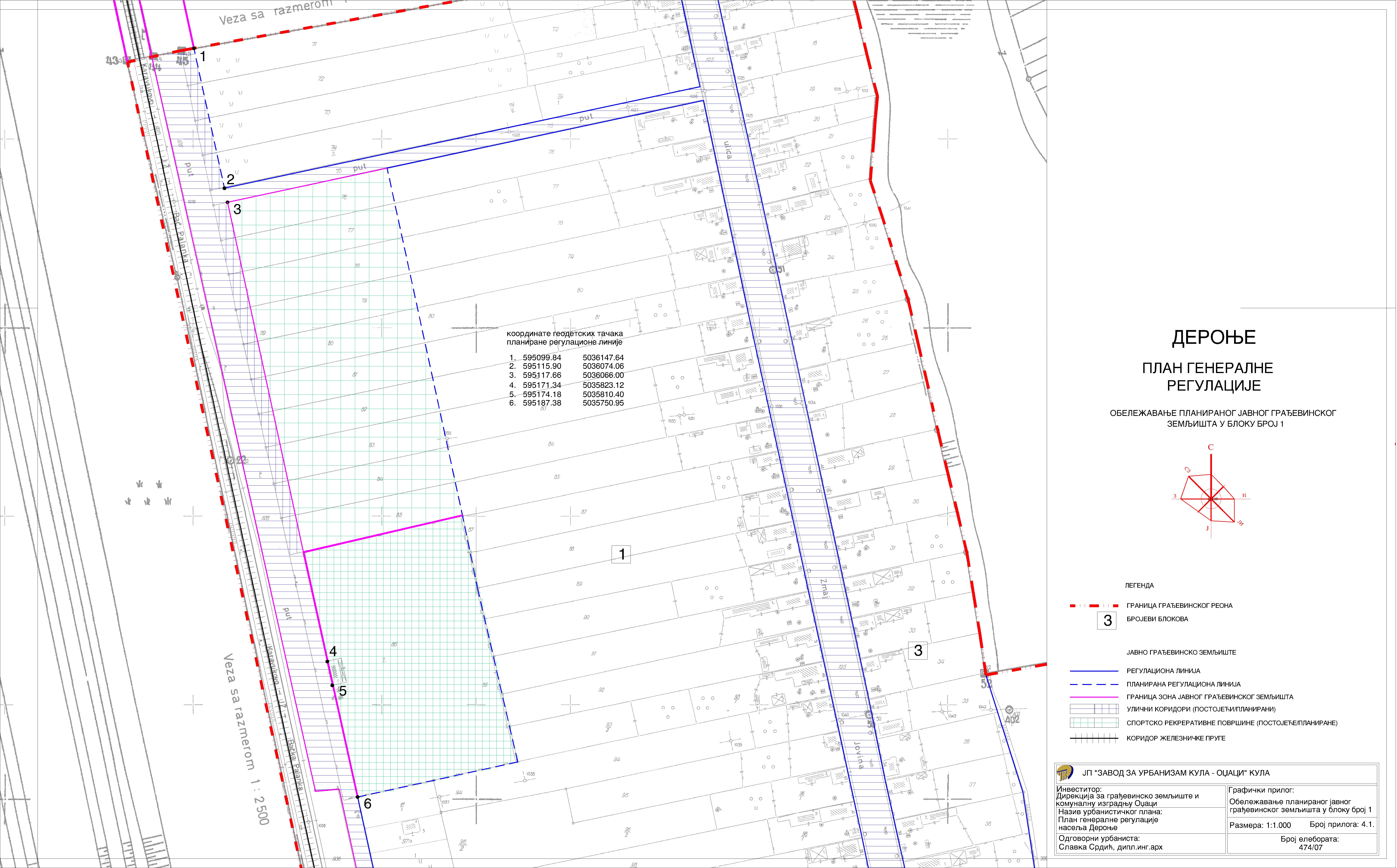Click legend text "ПЛАНИРАНА РЕГУЛАЦИОНА ЛИНИЈА"
1397x868 pixels.
[x=1183, y=684]
